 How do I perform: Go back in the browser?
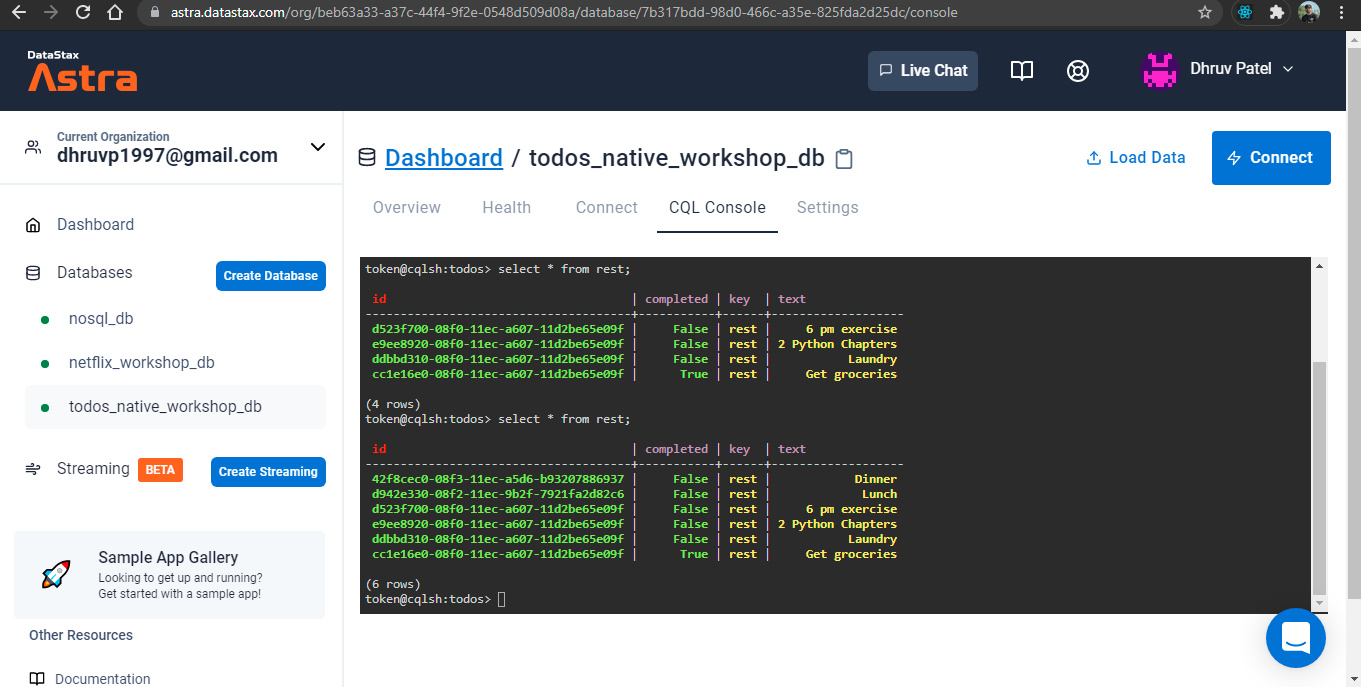tap(20, 13)
